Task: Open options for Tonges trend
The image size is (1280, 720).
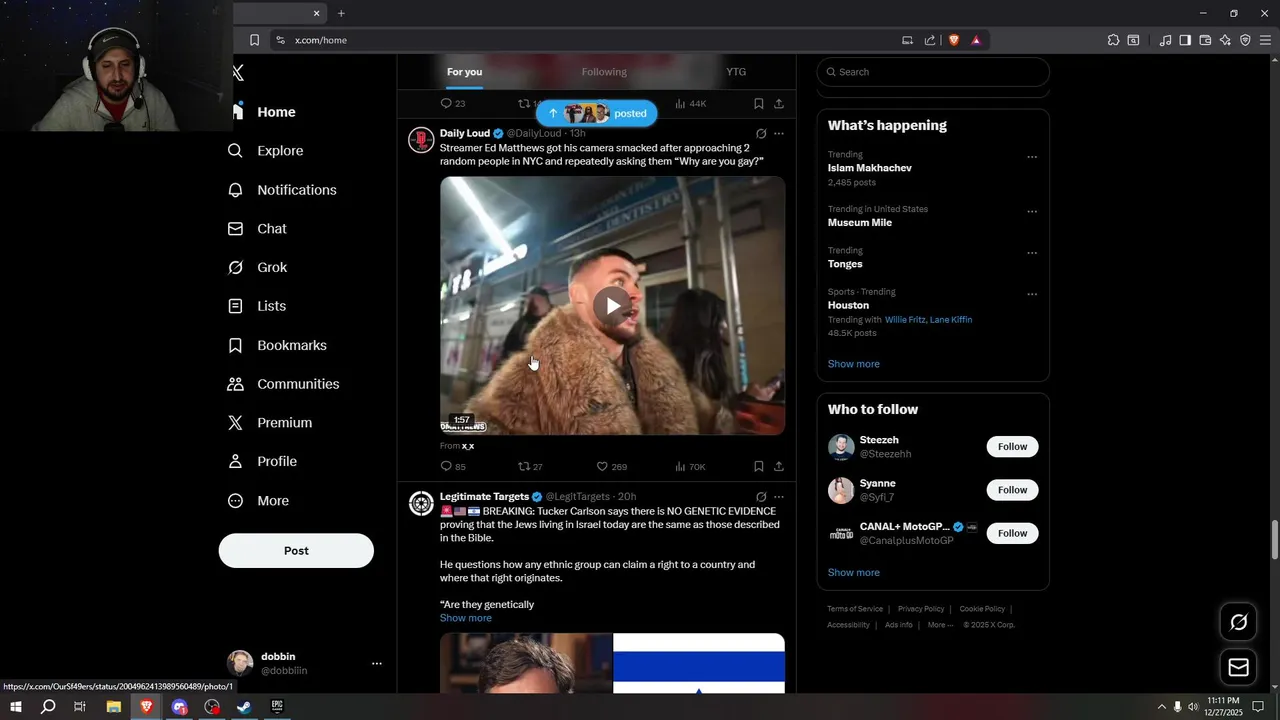Action: click(1032, 253)
